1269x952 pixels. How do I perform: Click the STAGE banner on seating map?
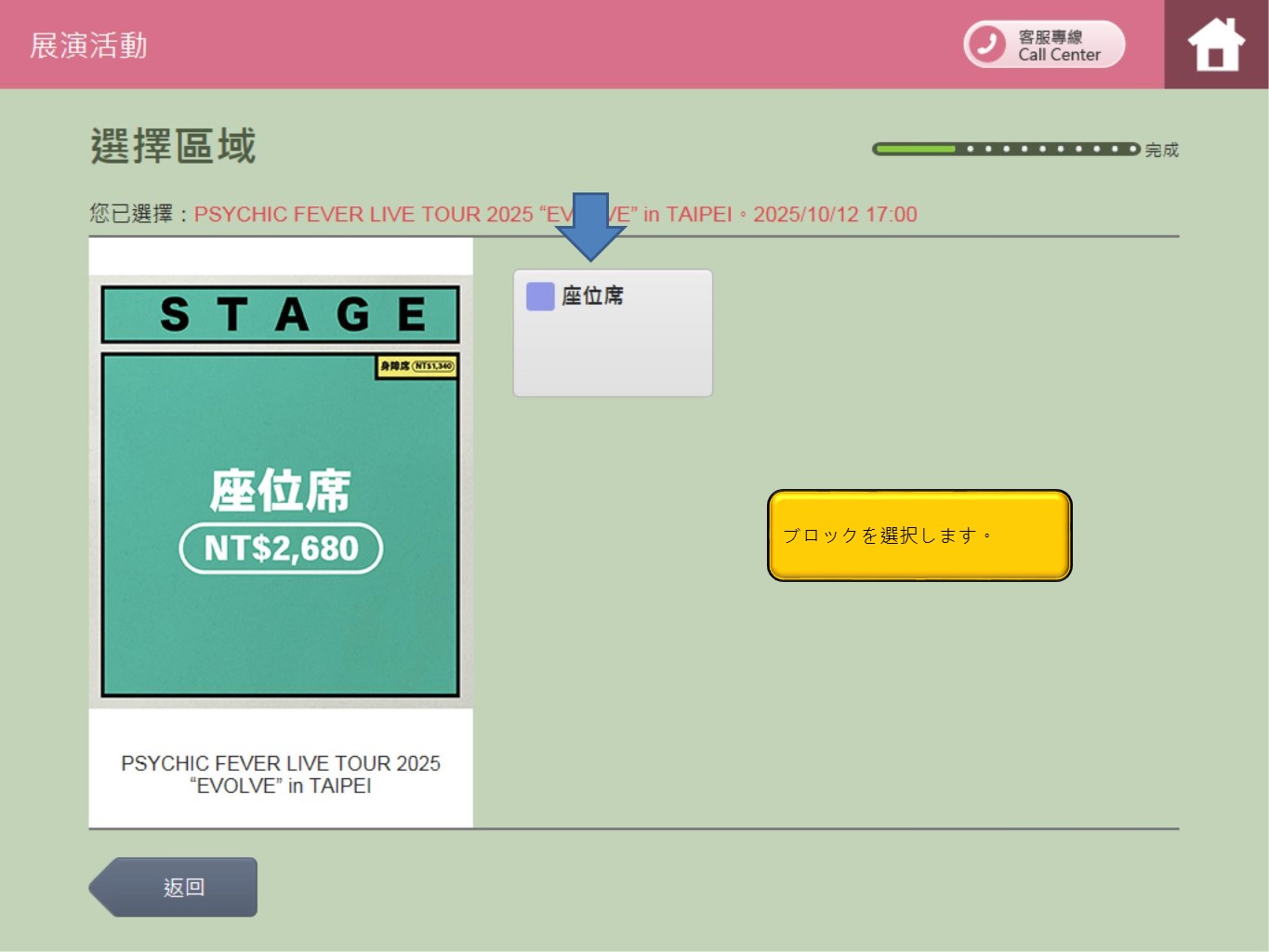280,314
